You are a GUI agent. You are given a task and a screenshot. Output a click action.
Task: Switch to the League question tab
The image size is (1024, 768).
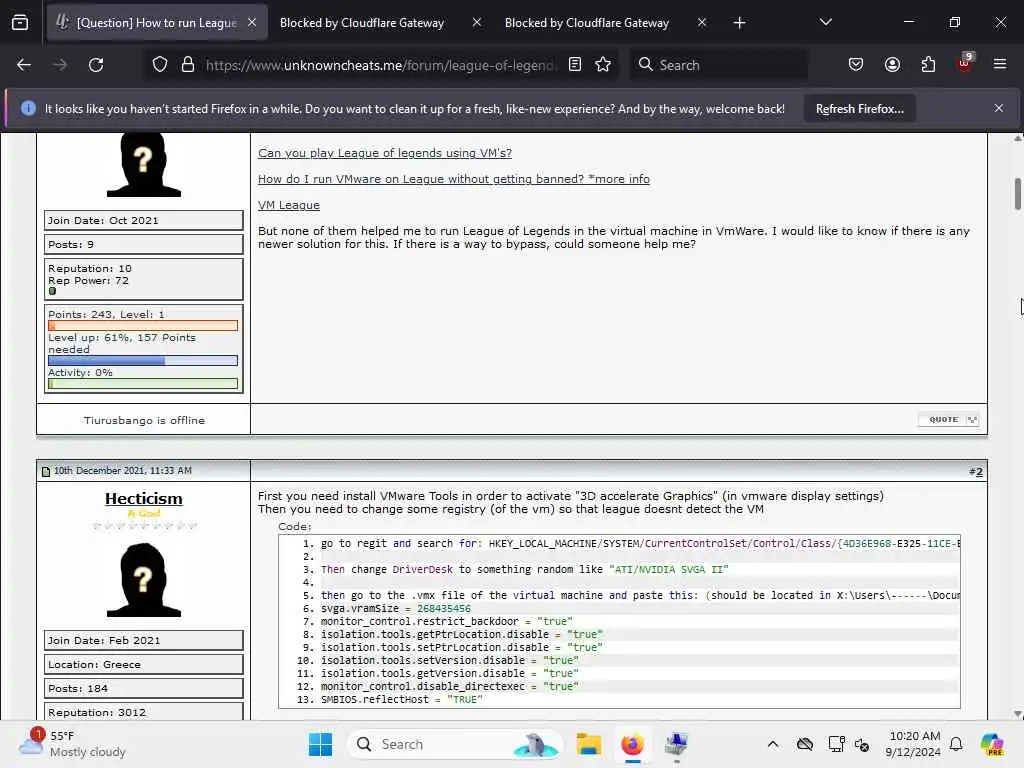pos(157,23)
